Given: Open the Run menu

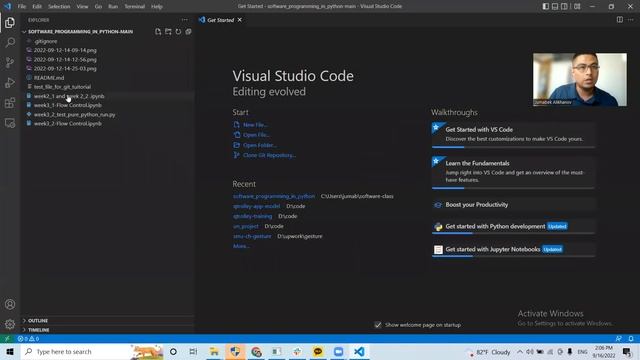Looking at the screenshot, I should click(x=113, y=7).
